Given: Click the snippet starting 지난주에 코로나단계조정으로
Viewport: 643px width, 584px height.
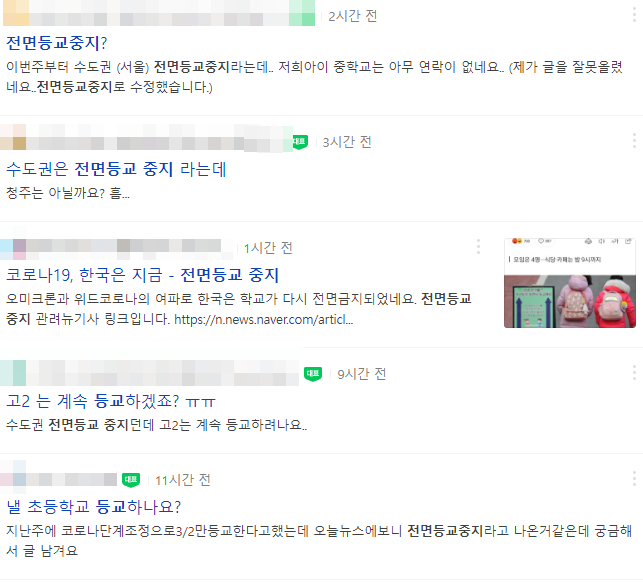Looking at the screenshot, I should point(319,541).
